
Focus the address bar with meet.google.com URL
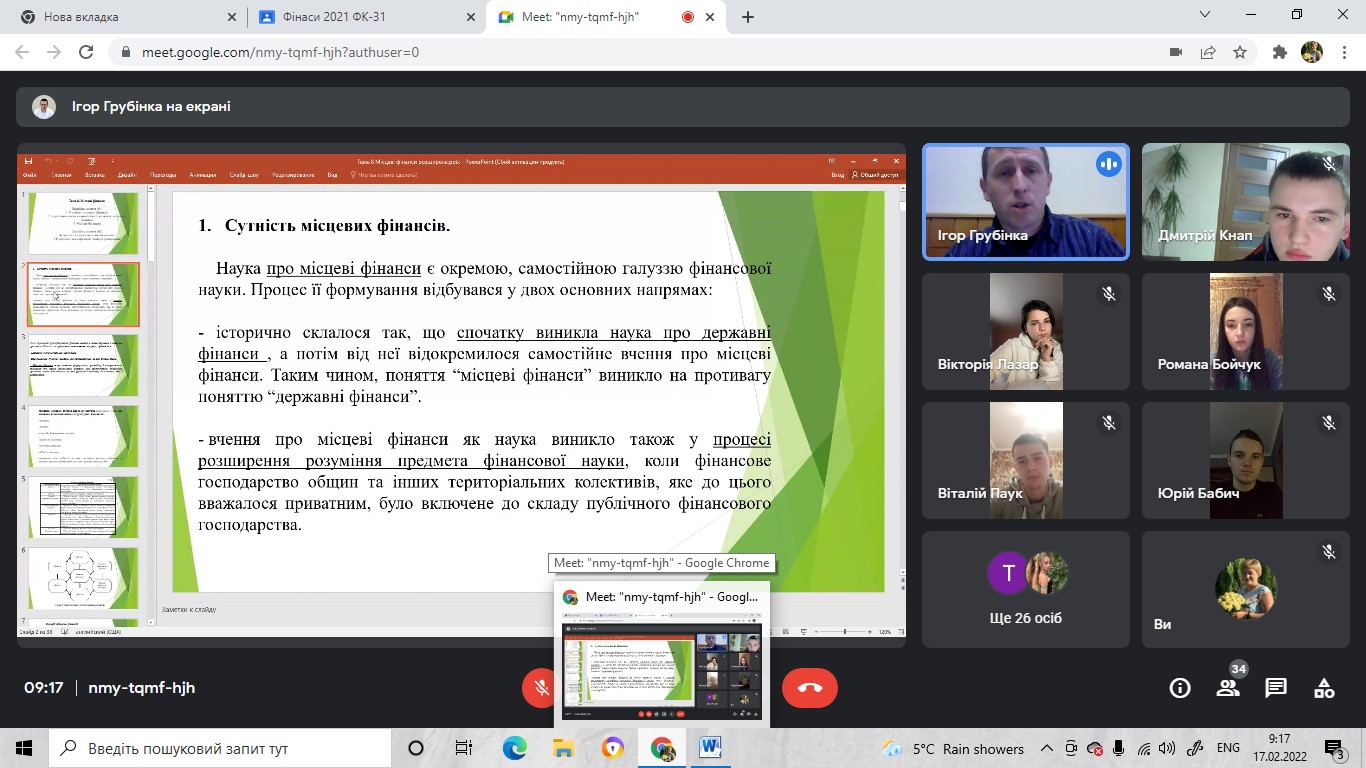point(640,53)
